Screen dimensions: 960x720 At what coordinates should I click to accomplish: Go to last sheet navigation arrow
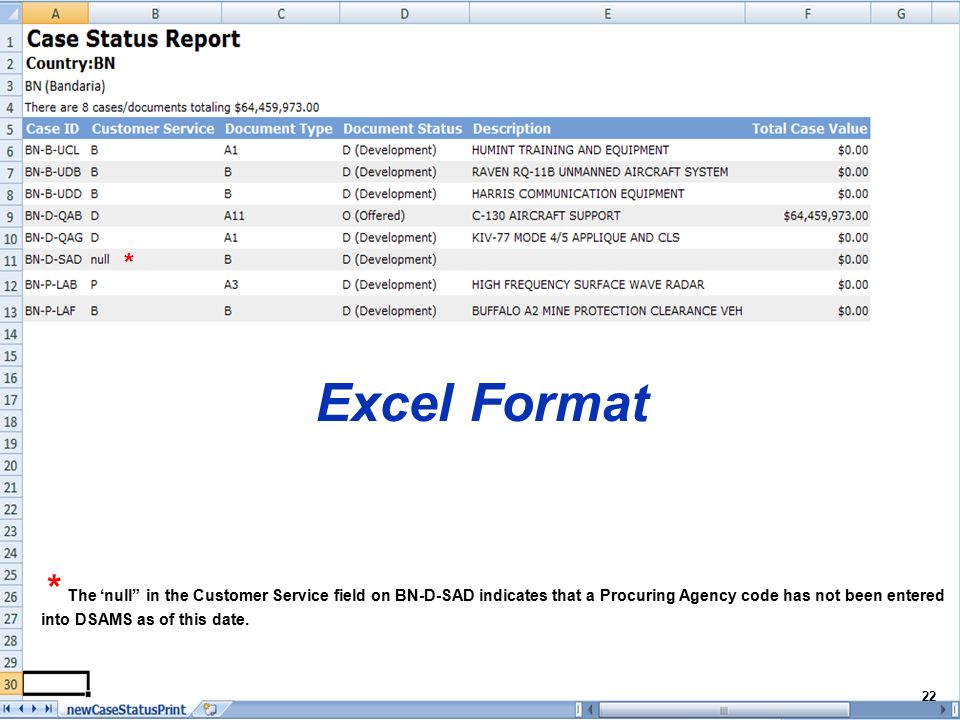[49, 709]
